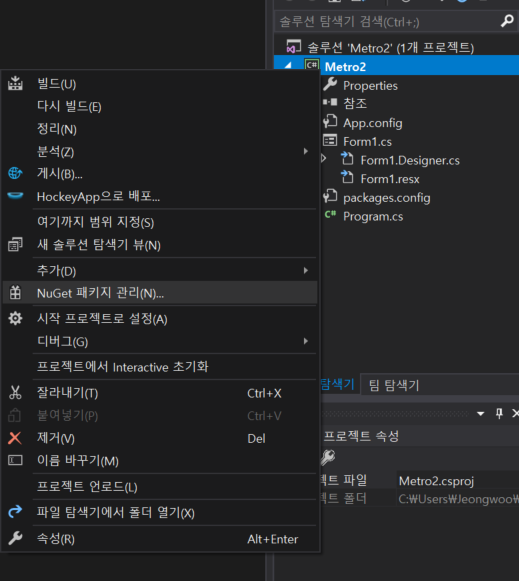Click the Solution Explorer search field
The image size is (519, 581).
[x=387, y=21]
